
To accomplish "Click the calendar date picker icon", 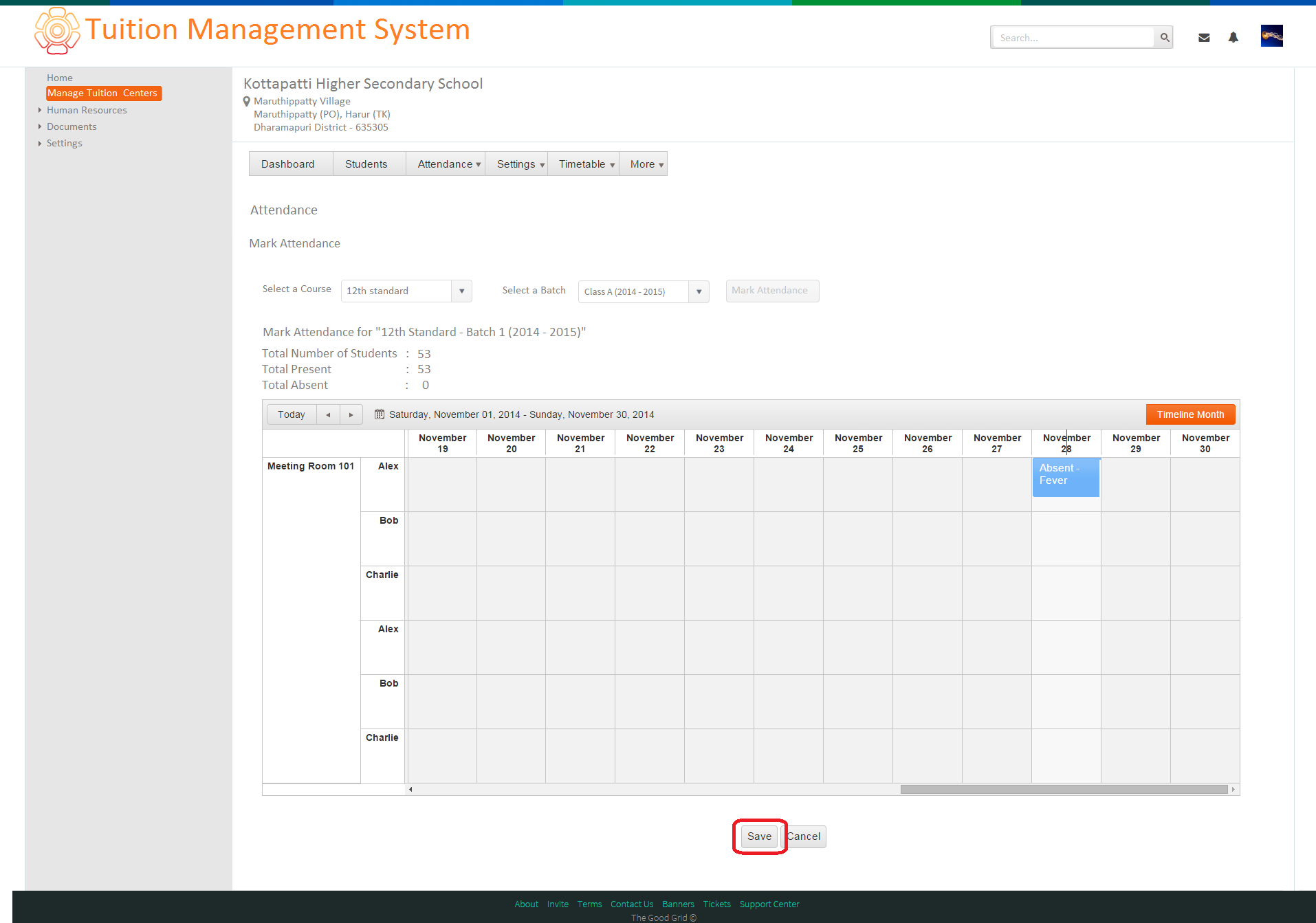I will tap(379, 414).
